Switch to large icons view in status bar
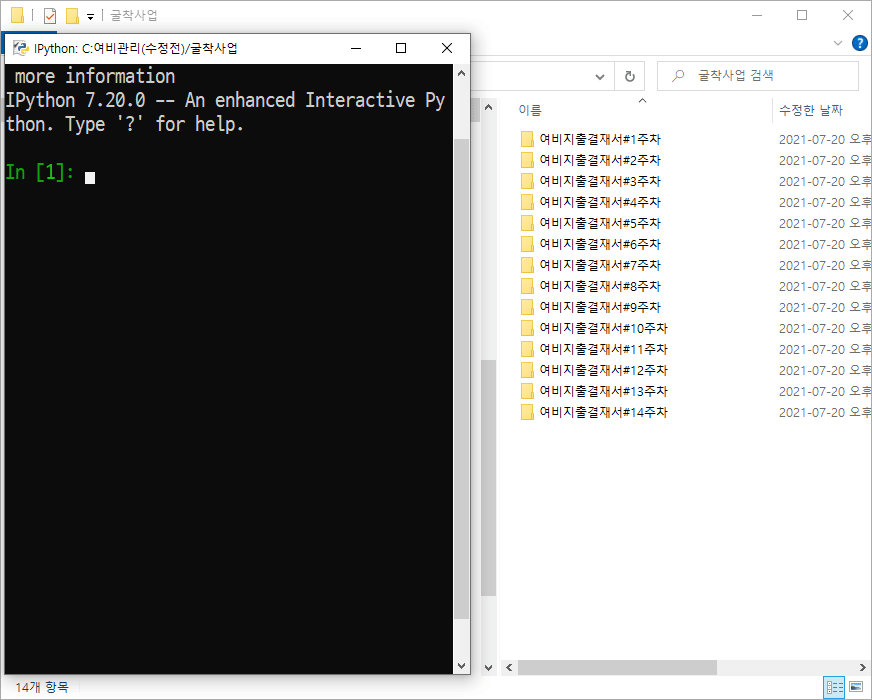Viewport: 872px width, 700px height. (x=856, y=687)
